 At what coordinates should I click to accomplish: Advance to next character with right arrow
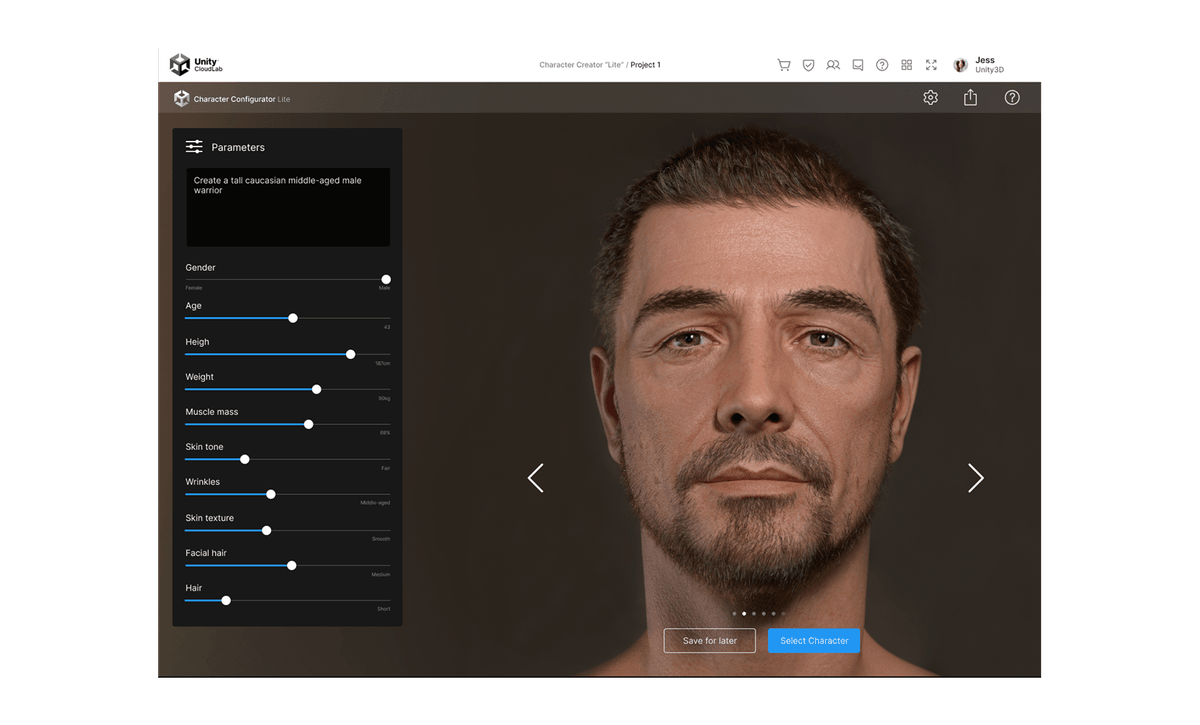point(975,478)
